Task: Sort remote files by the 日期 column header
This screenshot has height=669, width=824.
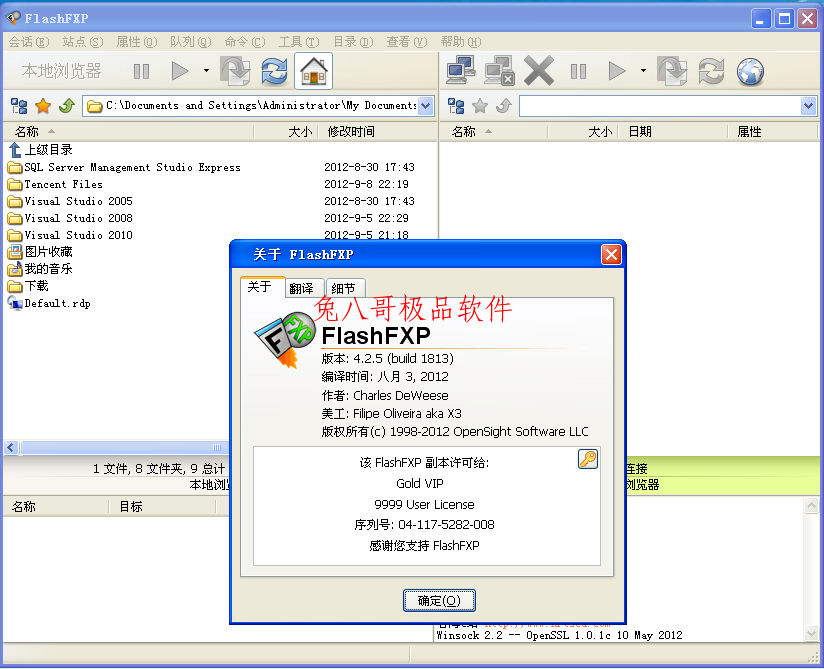Action: tap(673, 131)
